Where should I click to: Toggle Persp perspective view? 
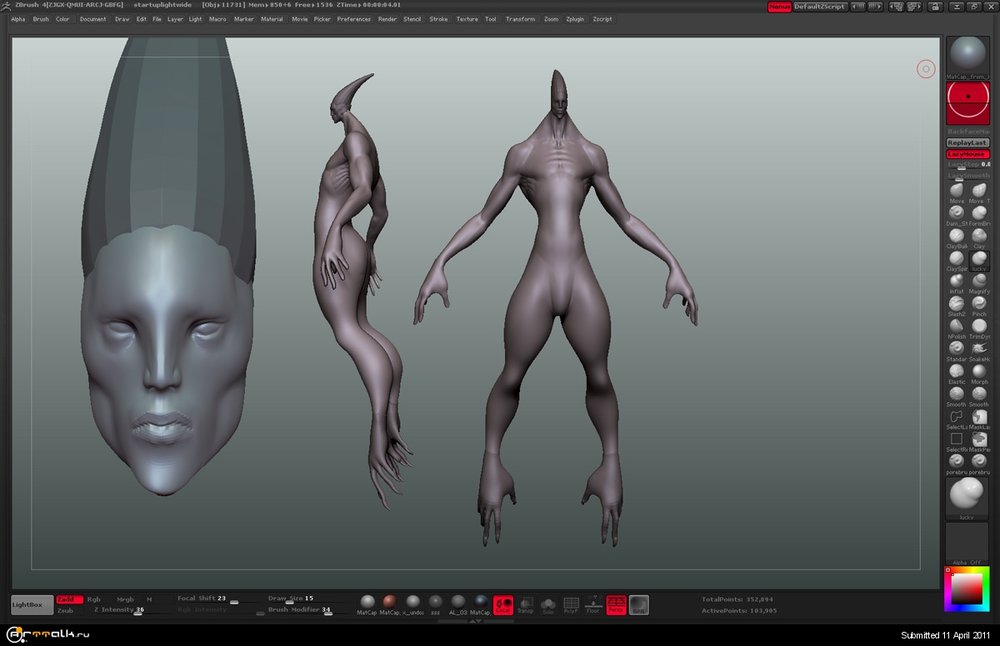pyautogui.click(x=616, y=604)
